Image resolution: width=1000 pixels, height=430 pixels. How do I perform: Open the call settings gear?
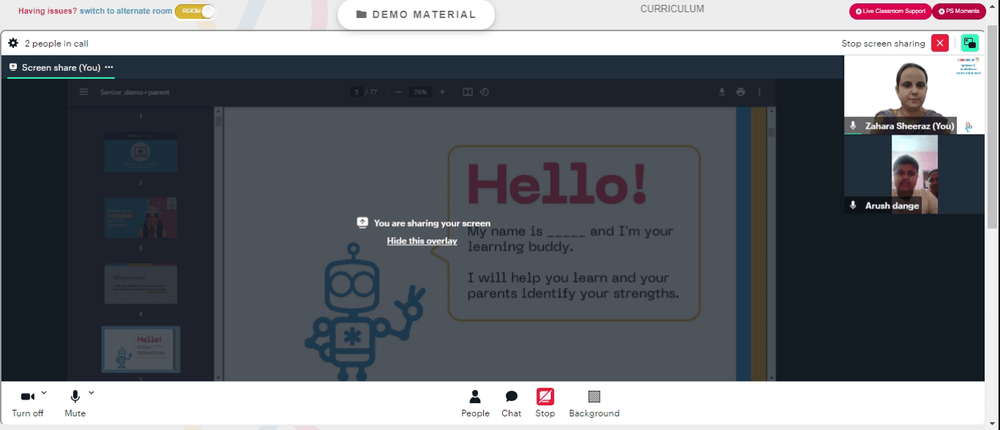13,43
